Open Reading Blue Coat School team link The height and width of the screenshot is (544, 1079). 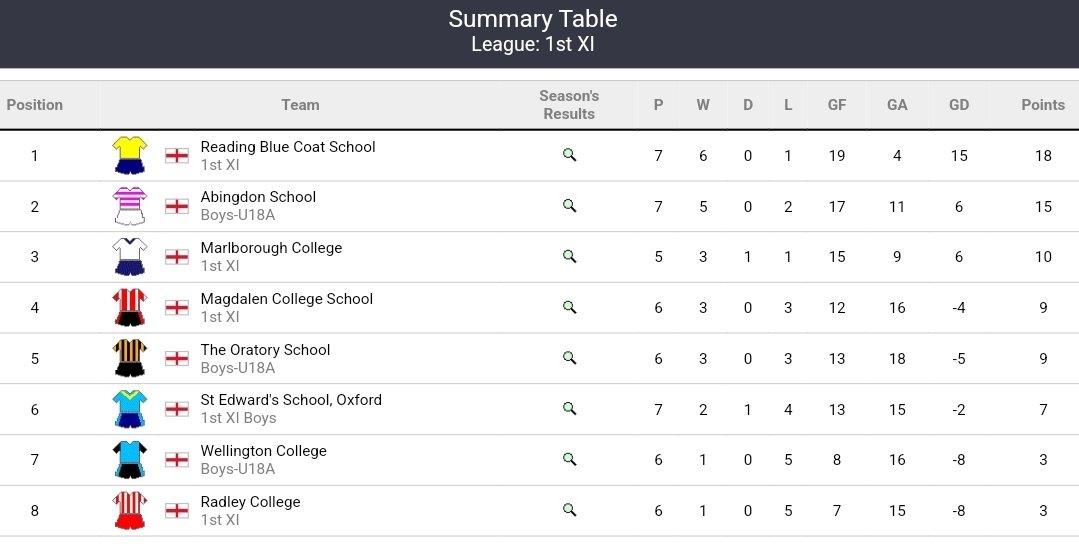[288, 146]
